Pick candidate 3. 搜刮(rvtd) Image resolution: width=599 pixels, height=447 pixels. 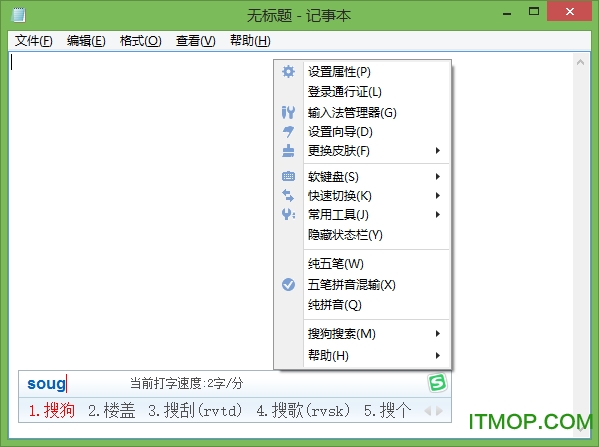(195, 410)
